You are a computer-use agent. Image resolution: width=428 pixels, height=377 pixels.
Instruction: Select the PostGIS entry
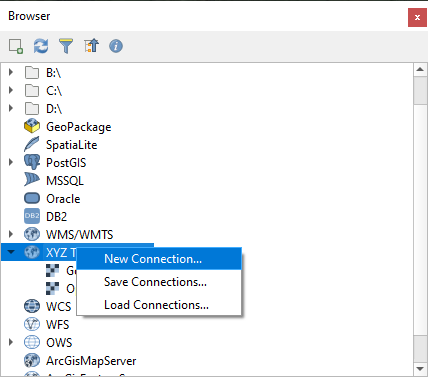pos(66,163)
